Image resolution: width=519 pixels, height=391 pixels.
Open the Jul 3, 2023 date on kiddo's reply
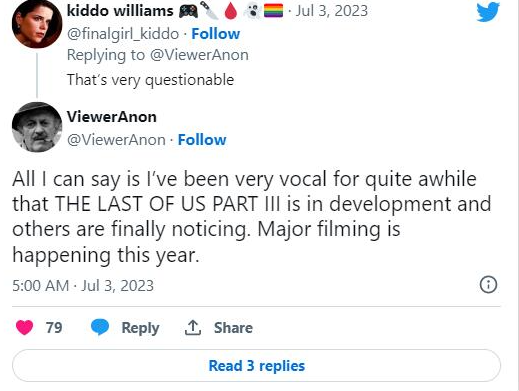332,11
